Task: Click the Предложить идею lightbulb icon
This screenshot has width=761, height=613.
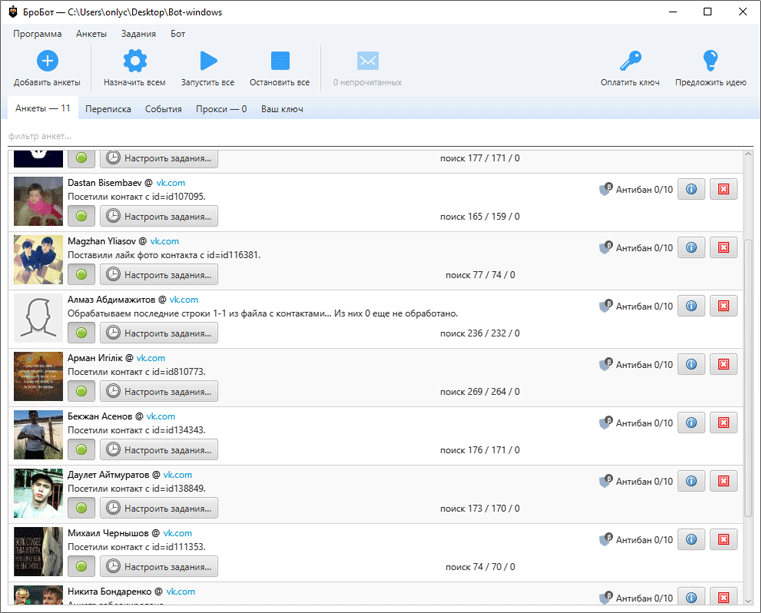Action: (x=711, y=61)
